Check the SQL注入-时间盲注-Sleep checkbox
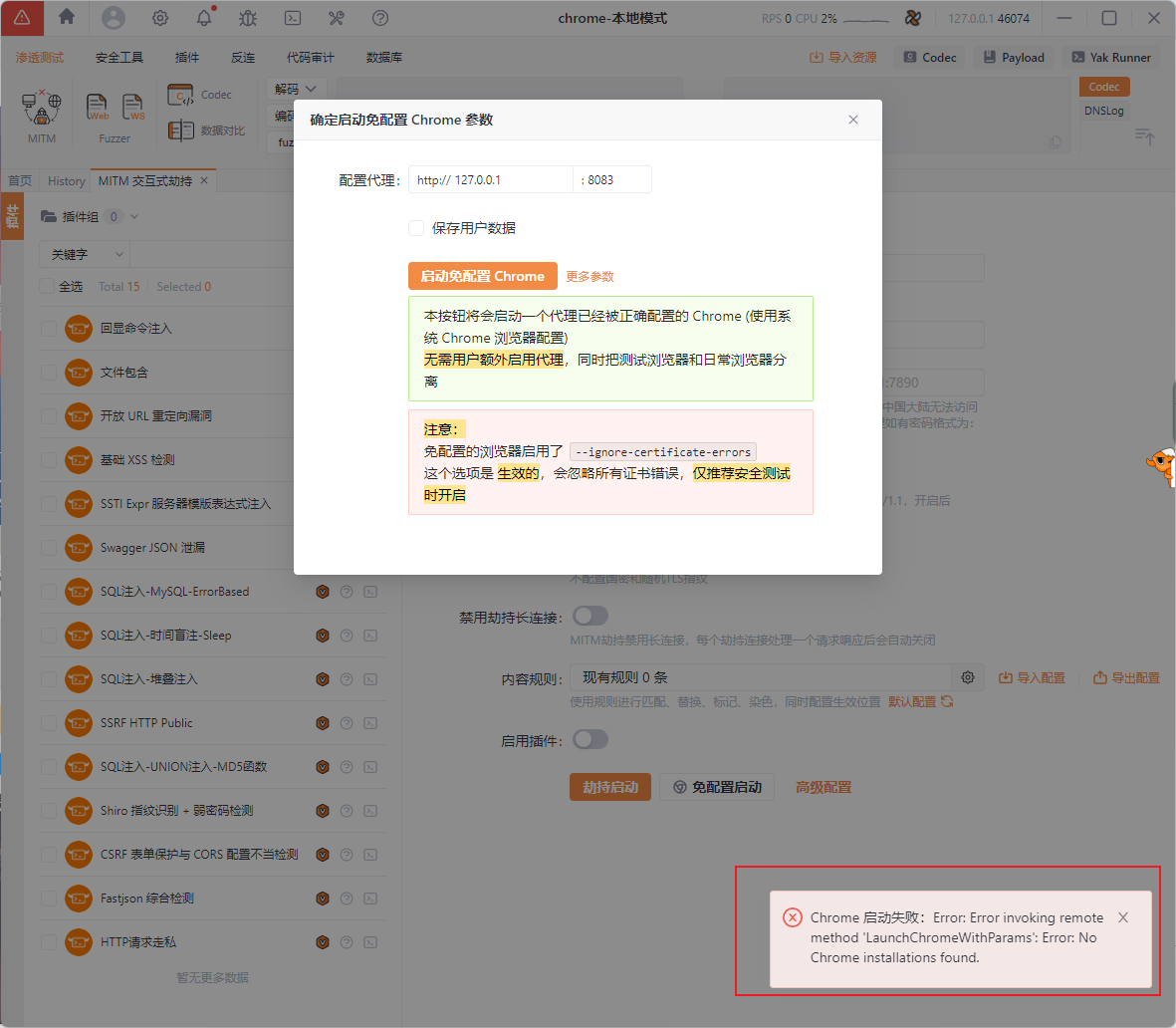 coord(49,636)
